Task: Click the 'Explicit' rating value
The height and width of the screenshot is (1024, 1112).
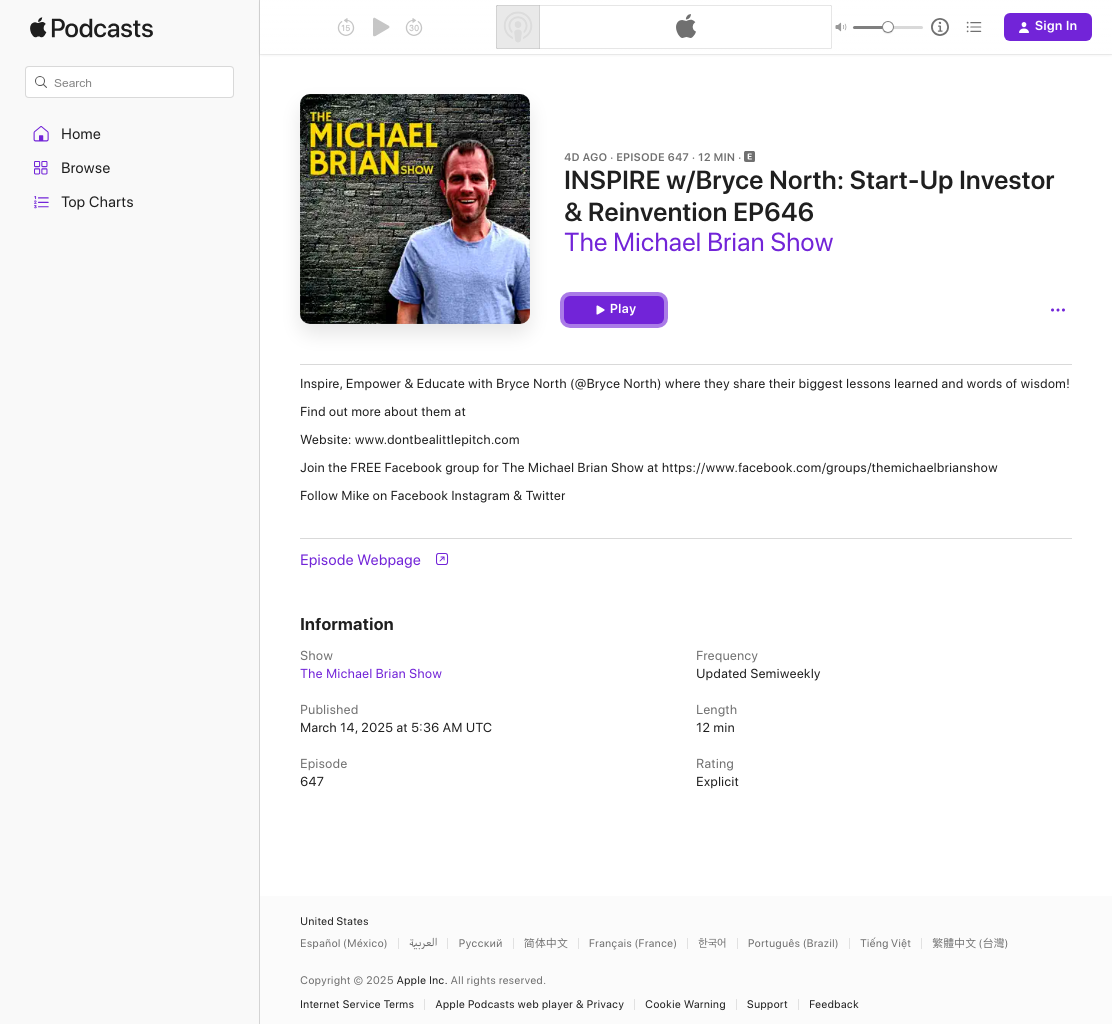Action: point(717,781)
